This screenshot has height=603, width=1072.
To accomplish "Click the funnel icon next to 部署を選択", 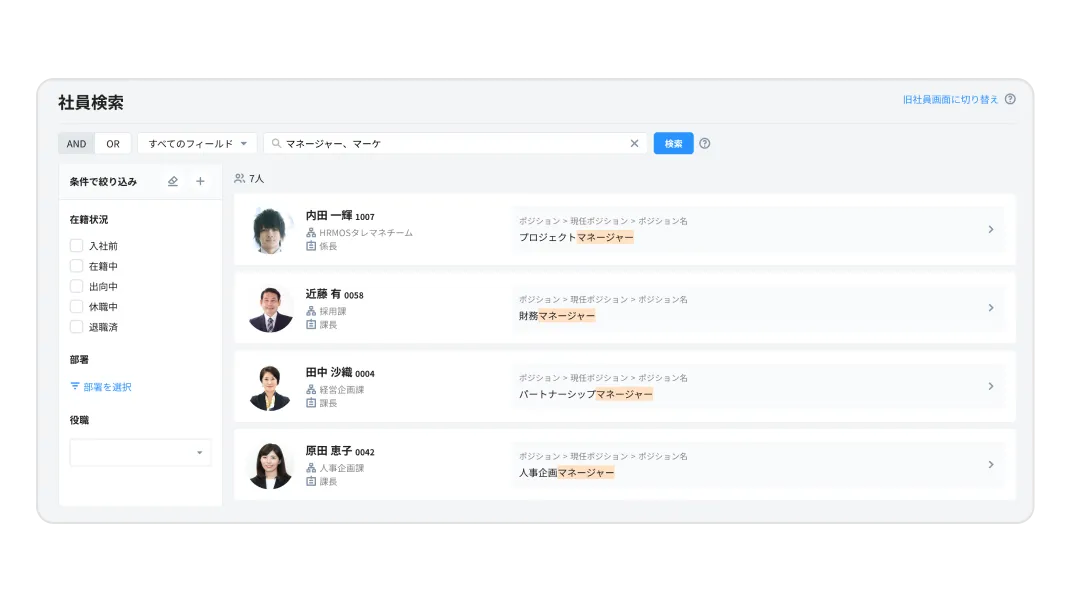I will coord(74,386).
